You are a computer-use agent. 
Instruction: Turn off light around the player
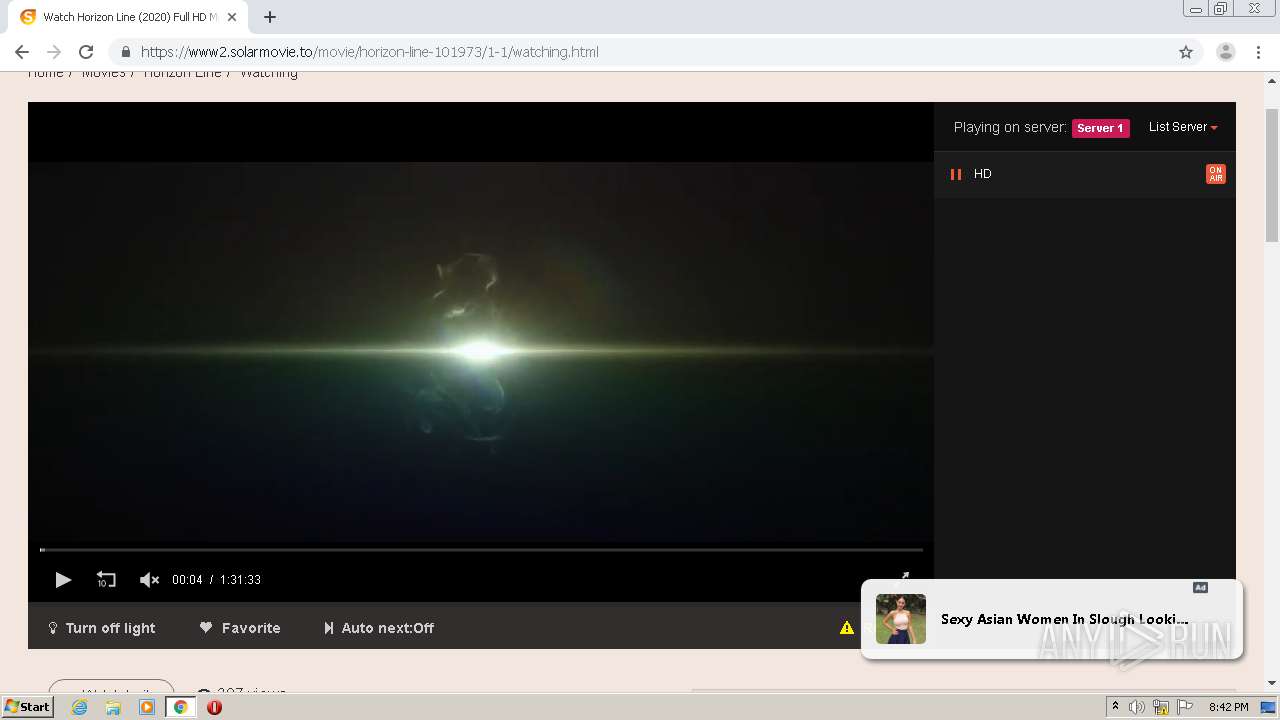click(102, 628)
